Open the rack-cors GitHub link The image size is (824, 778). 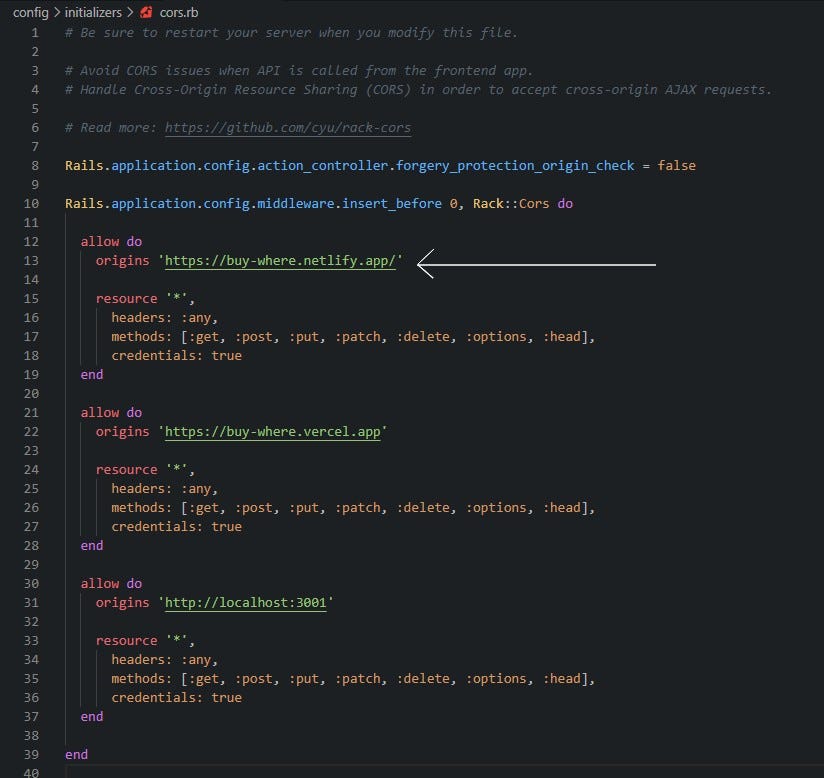click(293, 127)
